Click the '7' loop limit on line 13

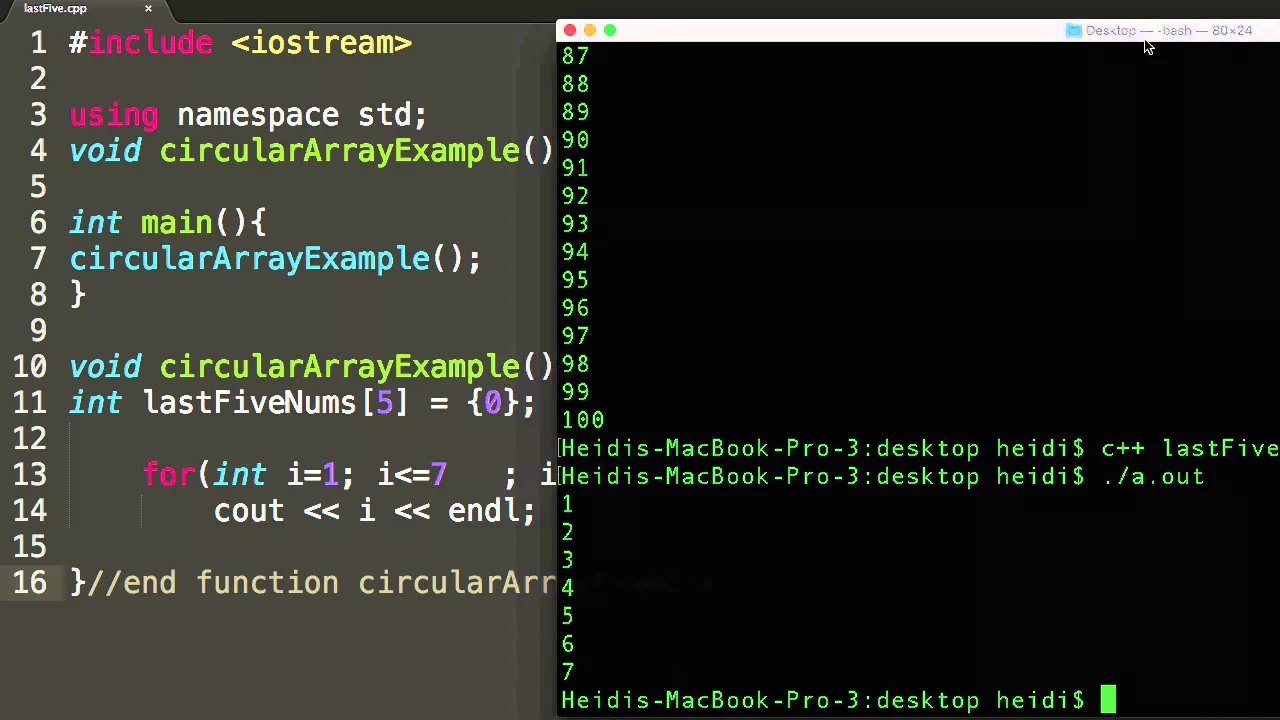click(x=439, y=475)
